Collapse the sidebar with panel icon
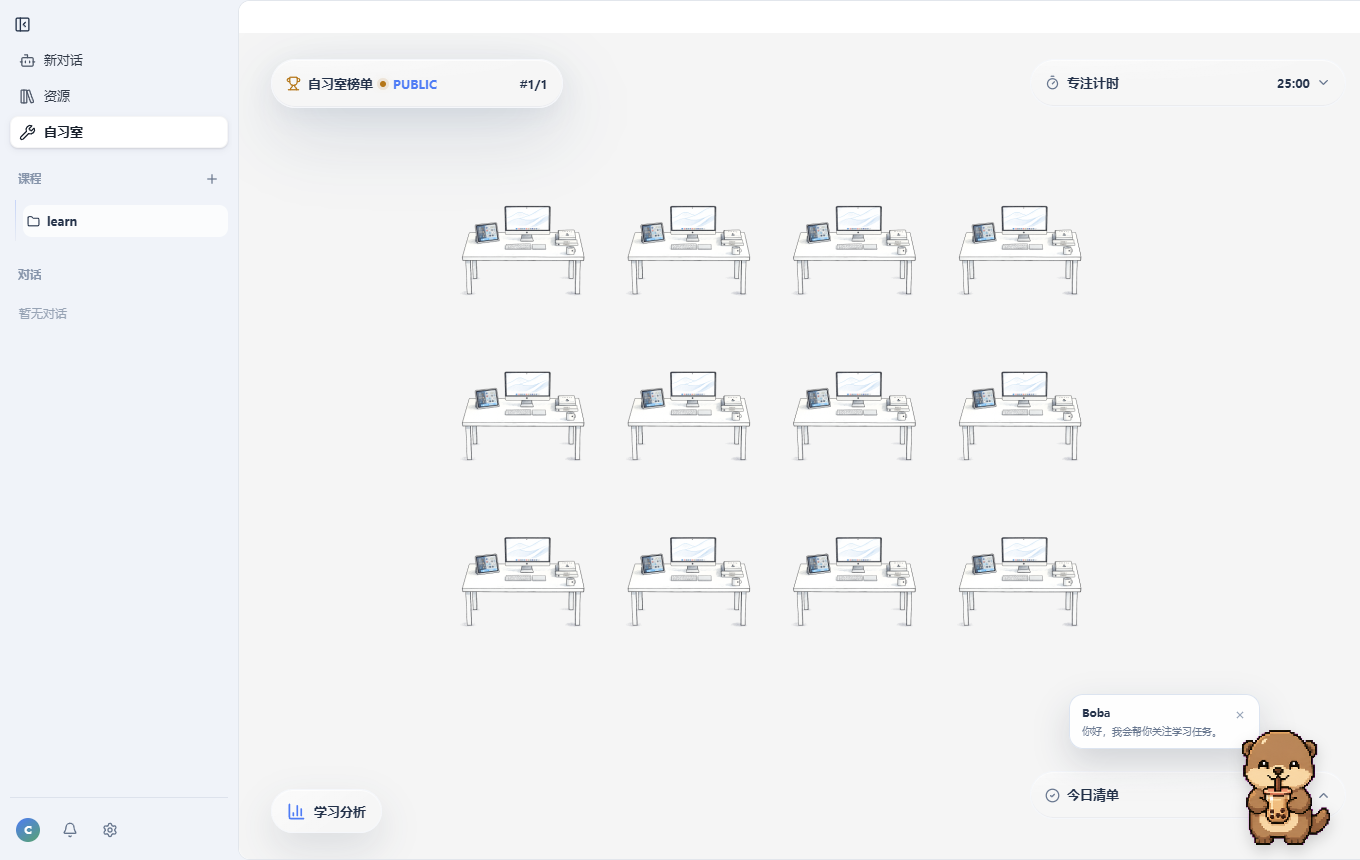The width and height of the screenshot is (1360, 860). click(x=23, y=25)
